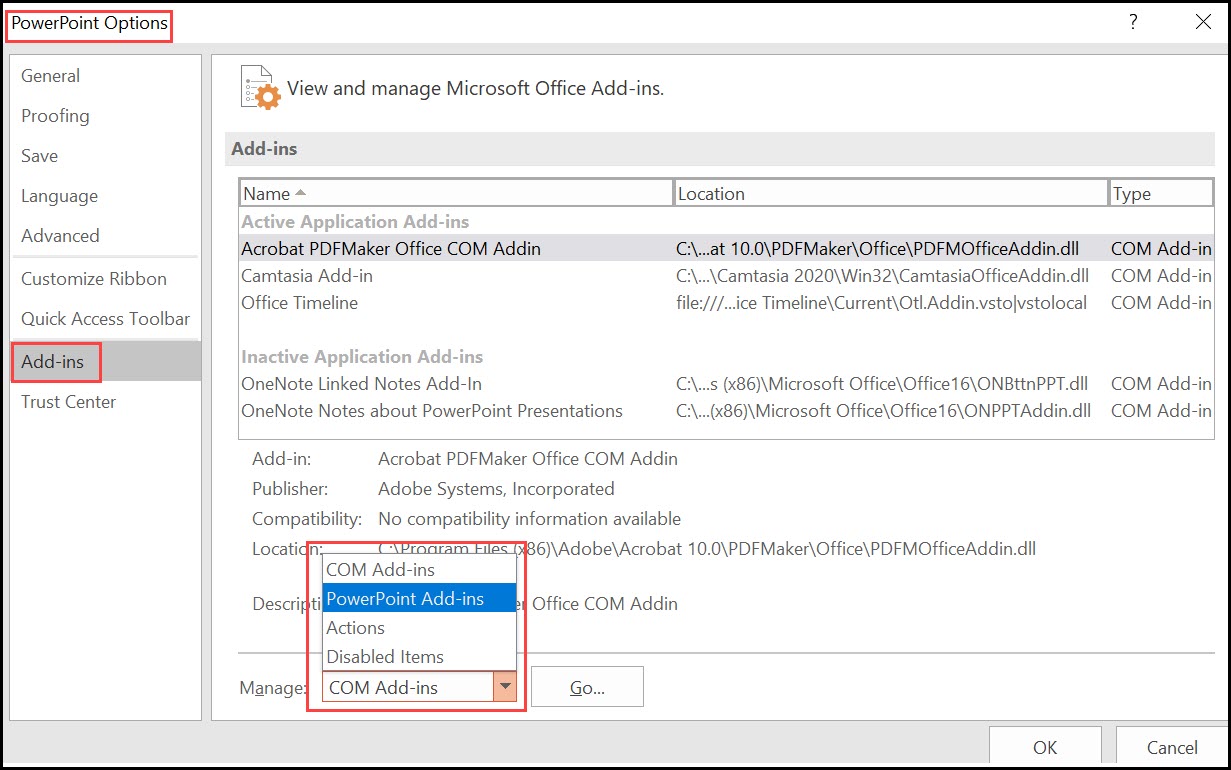The height and width of the screenshot is (770, 1231).
Task: Confirm with the OK button
Action: (x=1045, y=747)
